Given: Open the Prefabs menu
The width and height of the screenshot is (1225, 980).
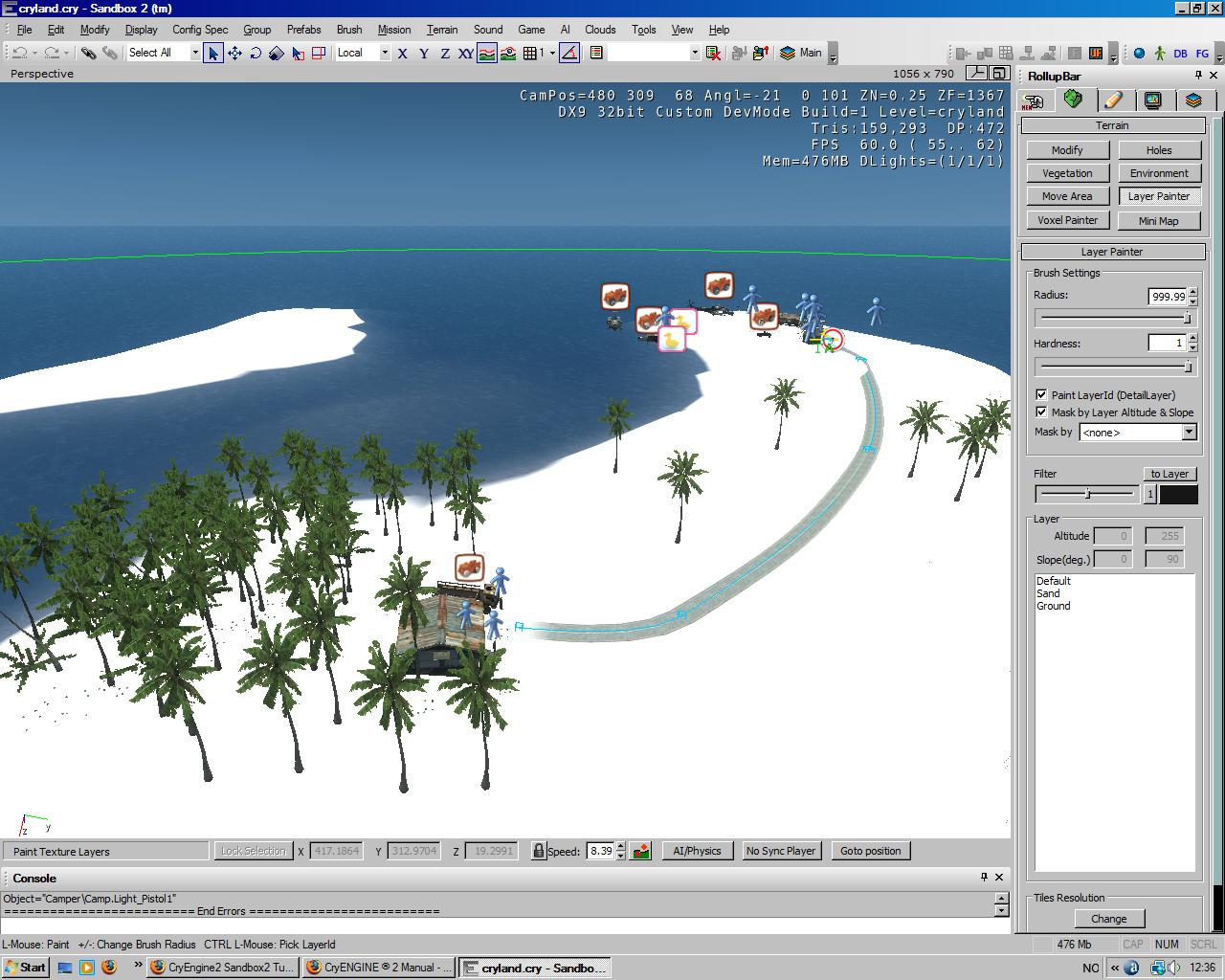Looking at the screenshot, I should click(x=303, y=30).
